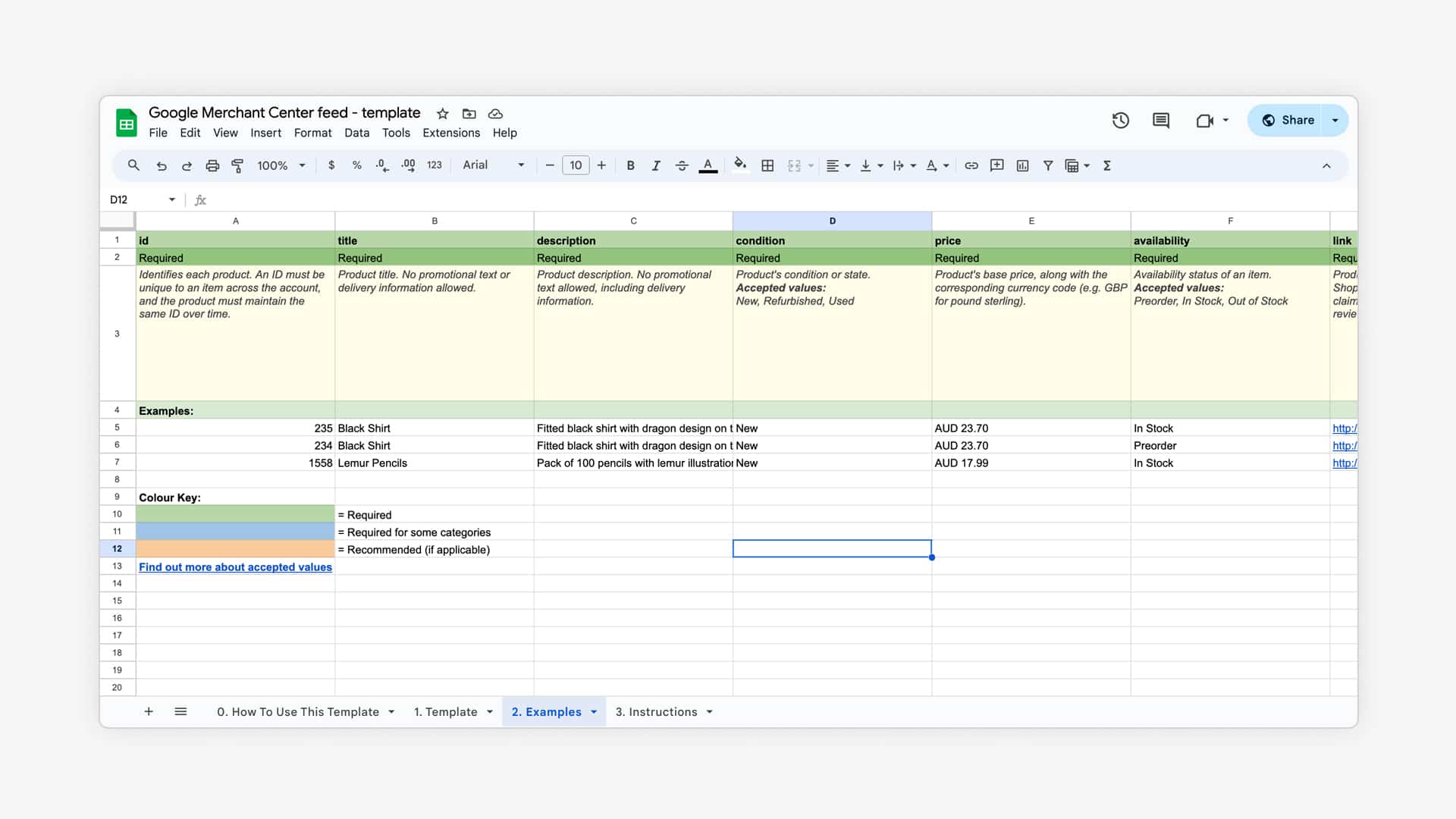This screenshot has height=819, width=1456.
Task: Create a filter
Action: (x=1048, y=165)
